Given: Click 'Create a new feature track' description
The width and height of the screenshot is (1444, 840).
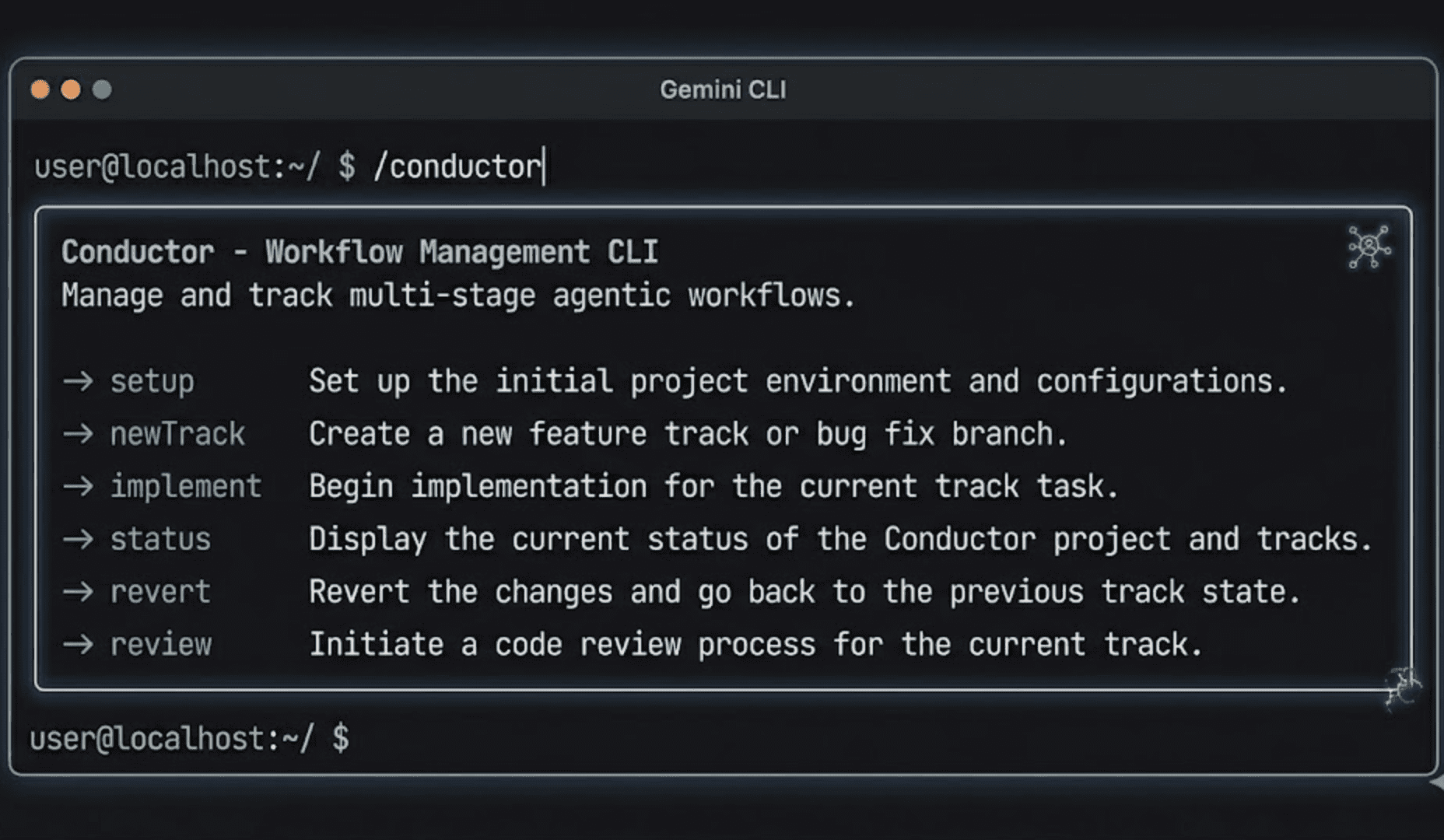Looking at the screenshot, I should (688, 434).
